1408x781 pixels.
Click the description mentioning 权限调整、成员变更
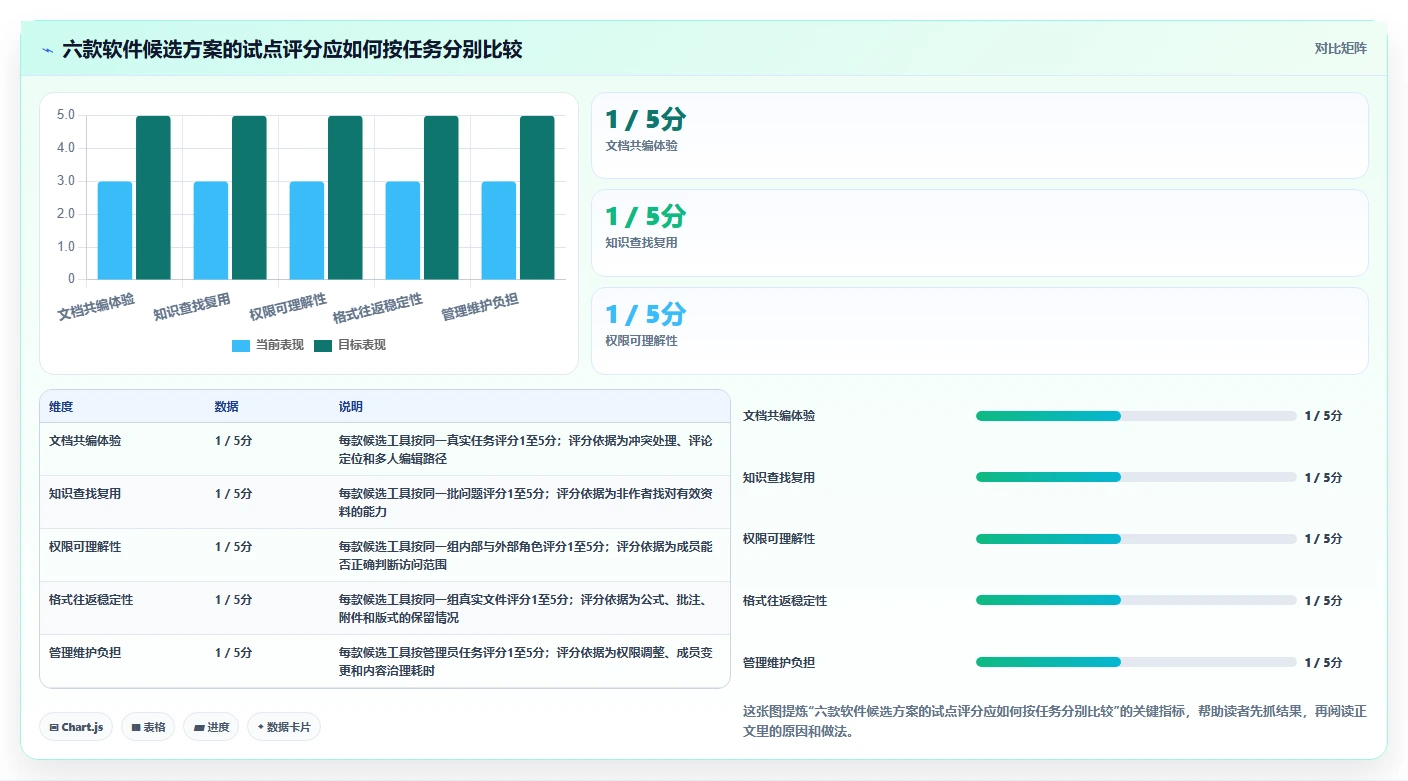[x=526, y=662]
